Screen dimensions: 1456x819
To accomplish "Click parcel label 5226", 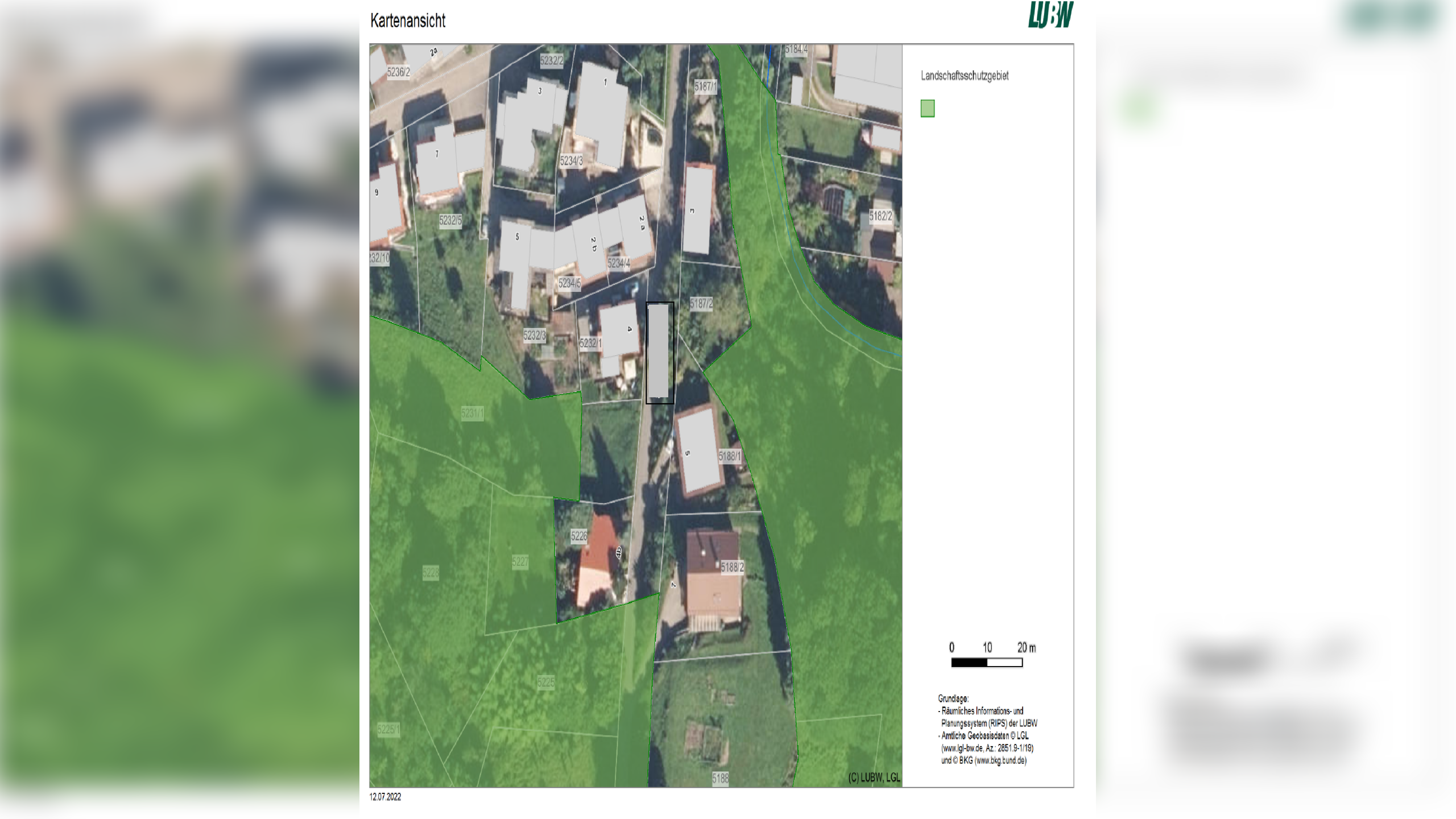I will click(x=578, y=536).
